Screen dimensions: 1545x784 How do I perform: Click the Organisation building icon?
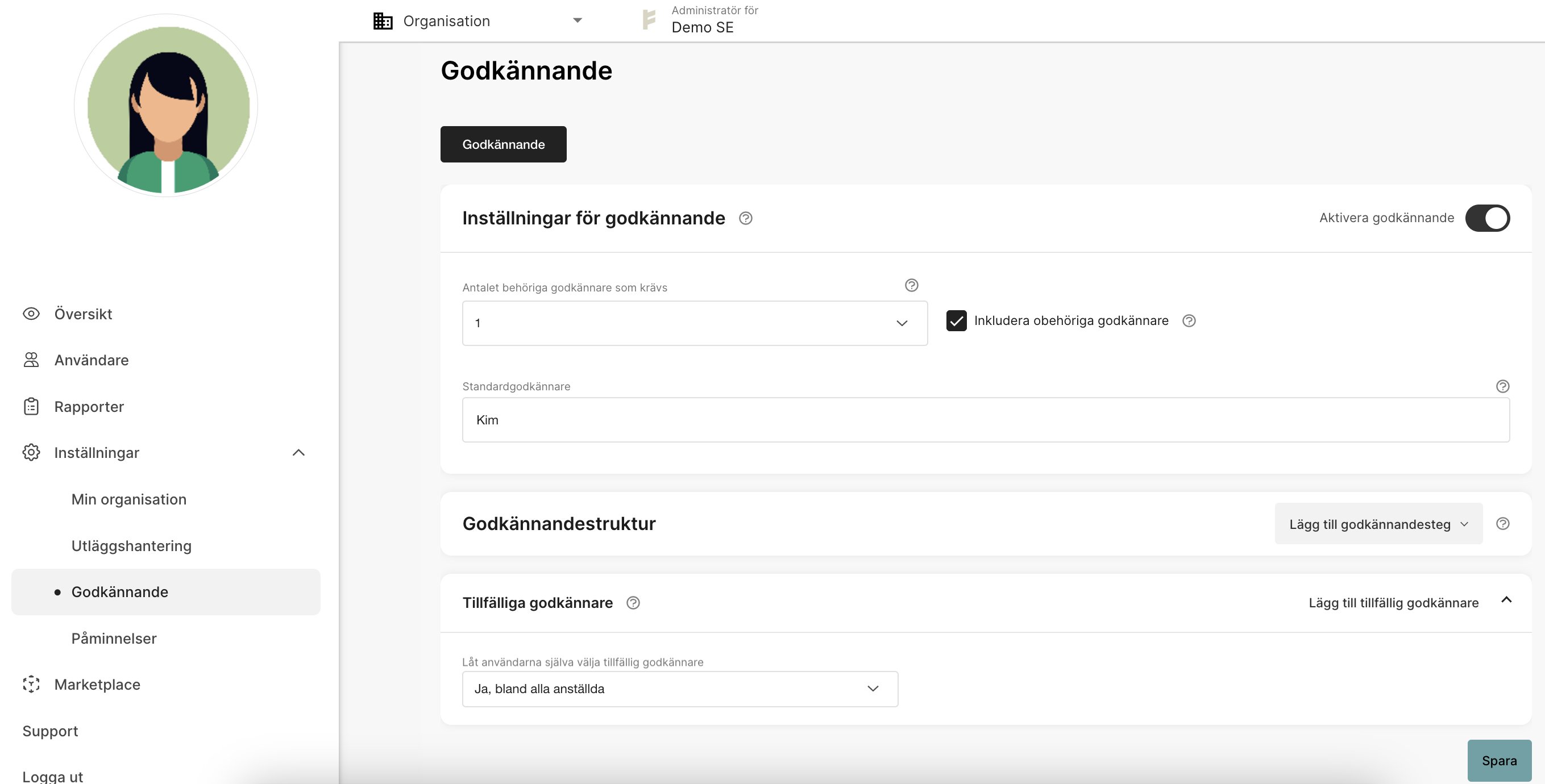coord(383,21)
